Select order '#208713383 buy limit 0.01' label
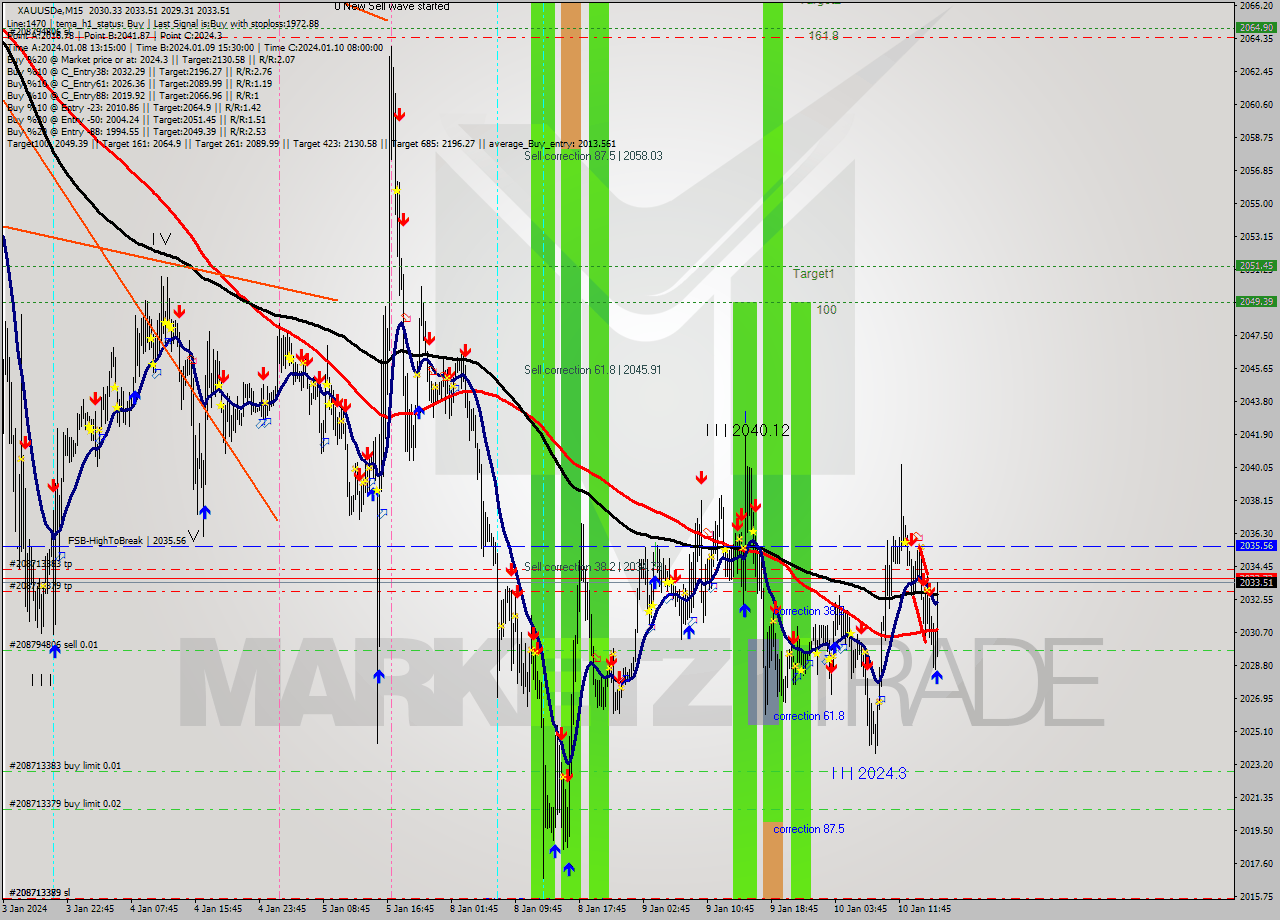Image resolution: width=1280 pixels, height=920 pixels. pos(65,766)
